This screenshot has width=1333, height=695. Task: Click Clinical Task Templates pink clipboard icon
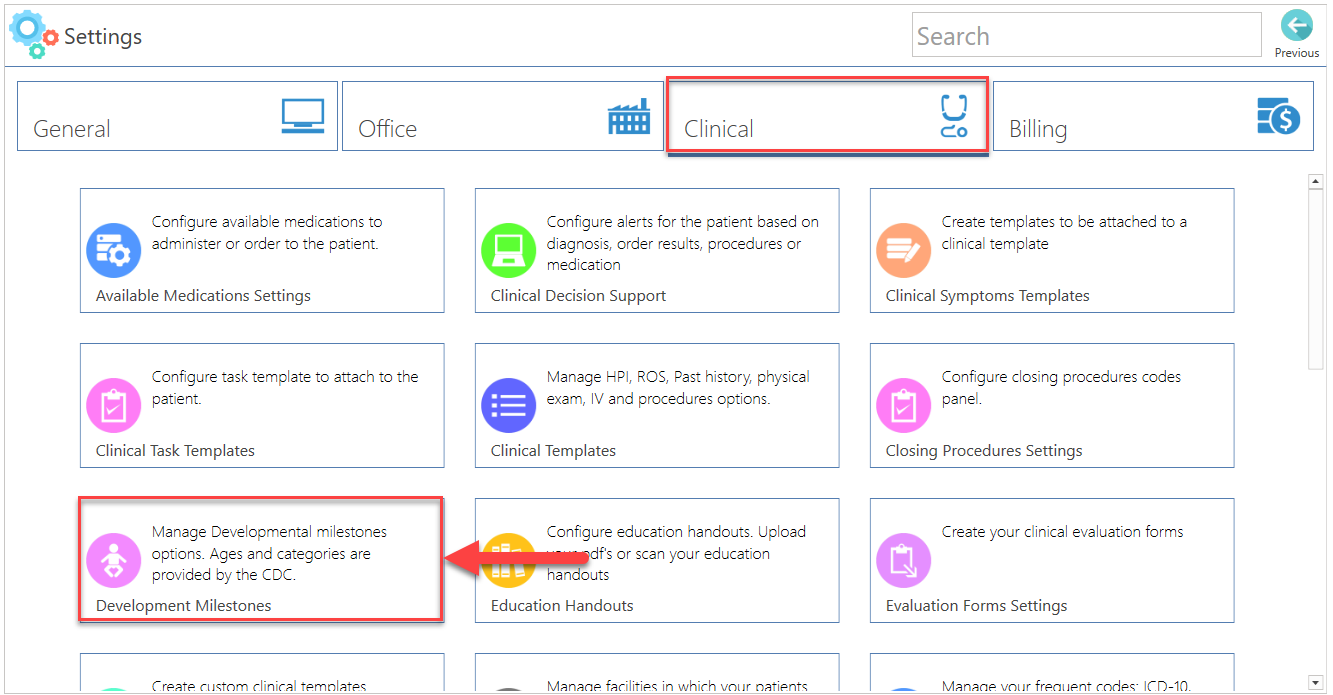pyautogui.click(x=113, y=405)
